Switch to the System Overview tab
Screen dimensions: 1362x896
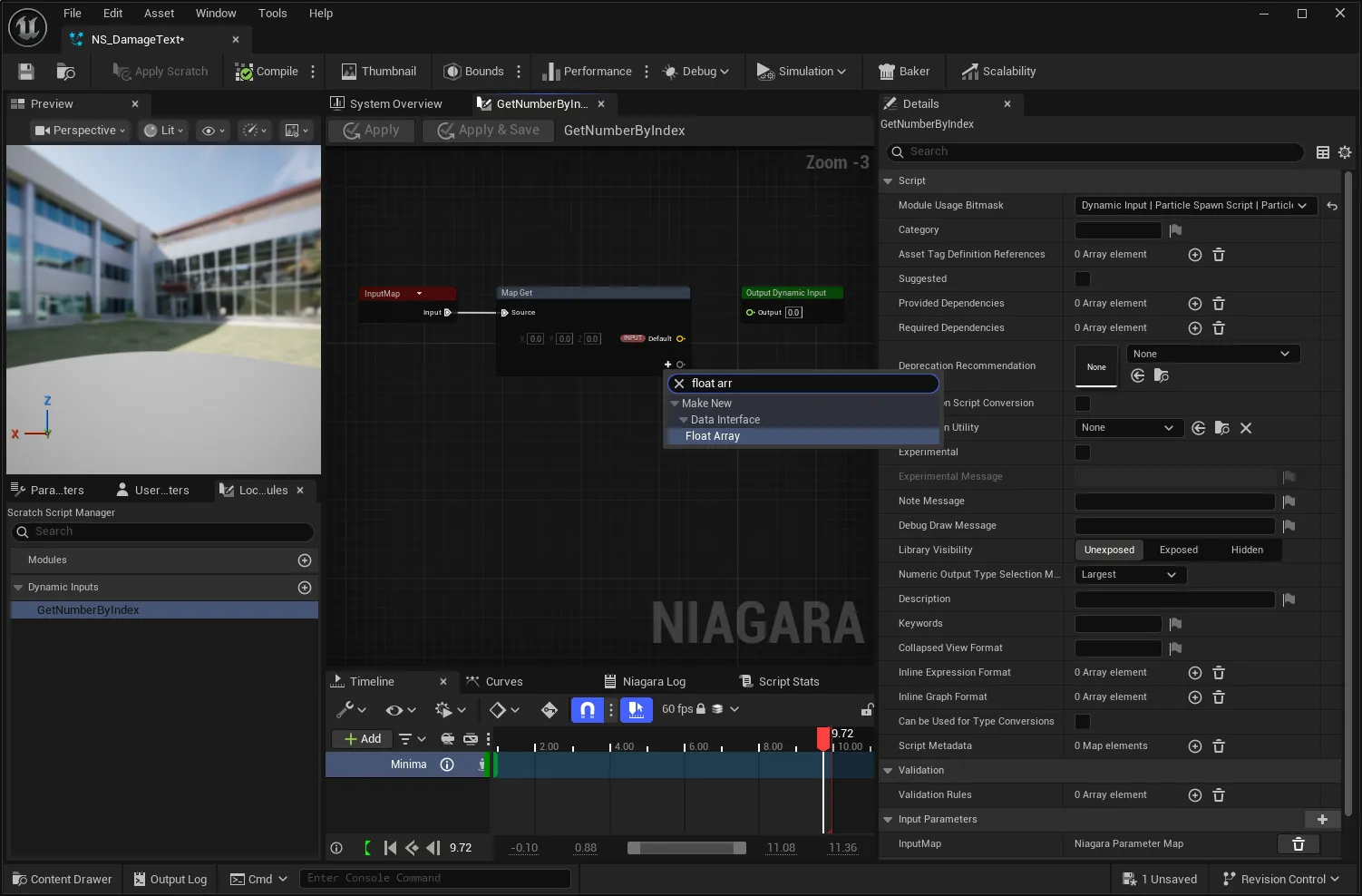[386, 104]
